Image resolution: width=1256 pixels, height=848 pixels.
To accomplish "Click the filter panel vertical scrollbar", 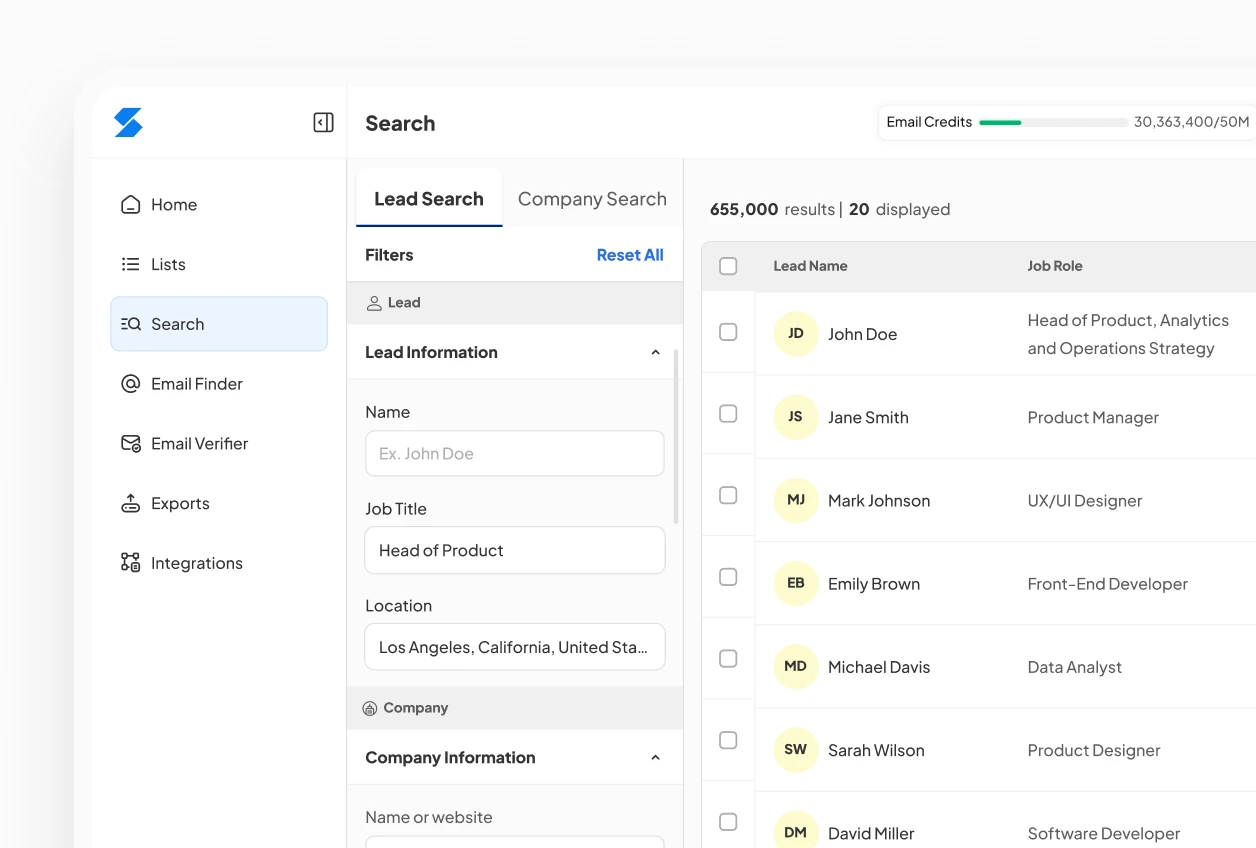I will 676,437.
